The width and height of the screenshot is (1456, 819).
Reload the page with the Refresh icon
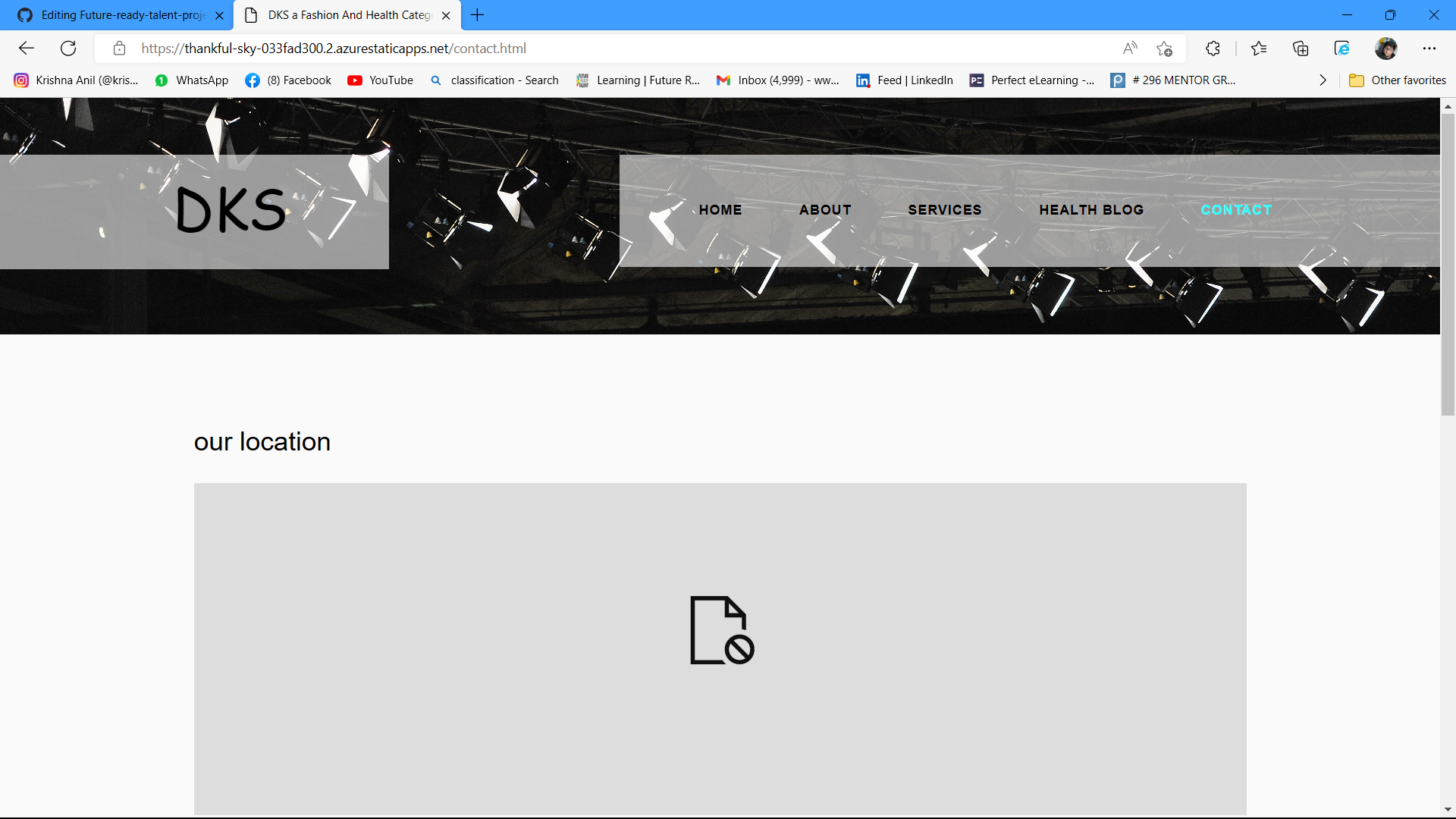click(68, 49)
